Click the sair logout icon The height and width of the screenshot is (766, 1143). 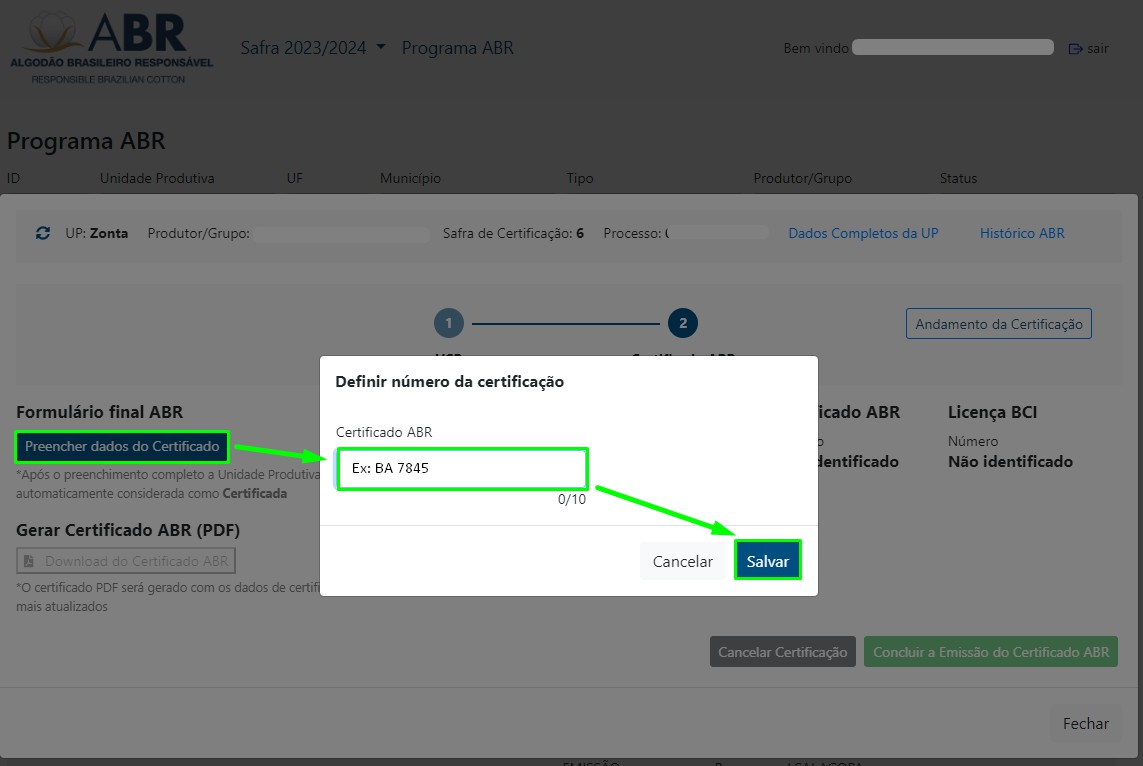point(1076,49)
